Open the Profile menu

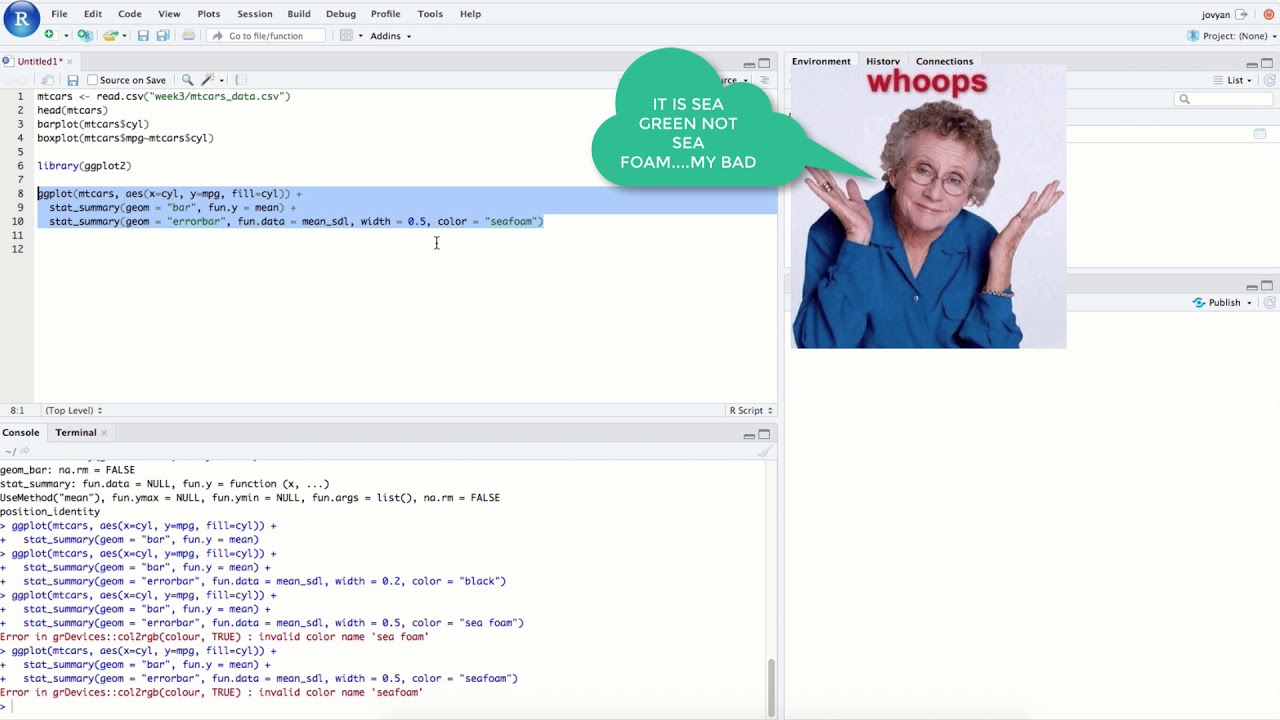pyautogui.click(x=386, y=14)
